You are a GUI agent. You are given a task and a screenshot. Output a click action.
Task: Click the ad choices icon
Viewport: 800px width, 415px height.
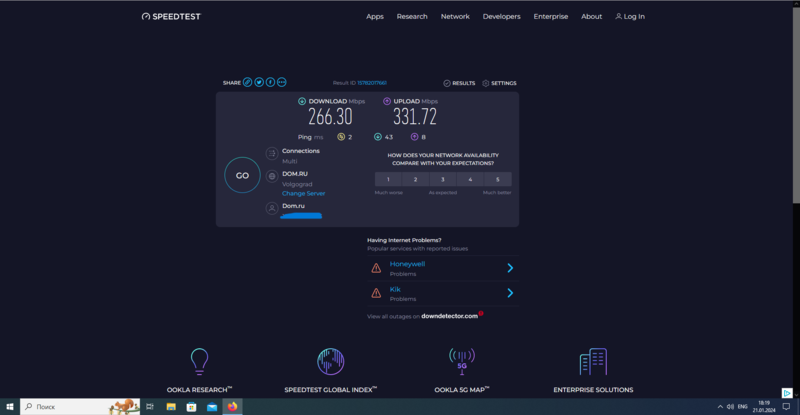(787, 393)
